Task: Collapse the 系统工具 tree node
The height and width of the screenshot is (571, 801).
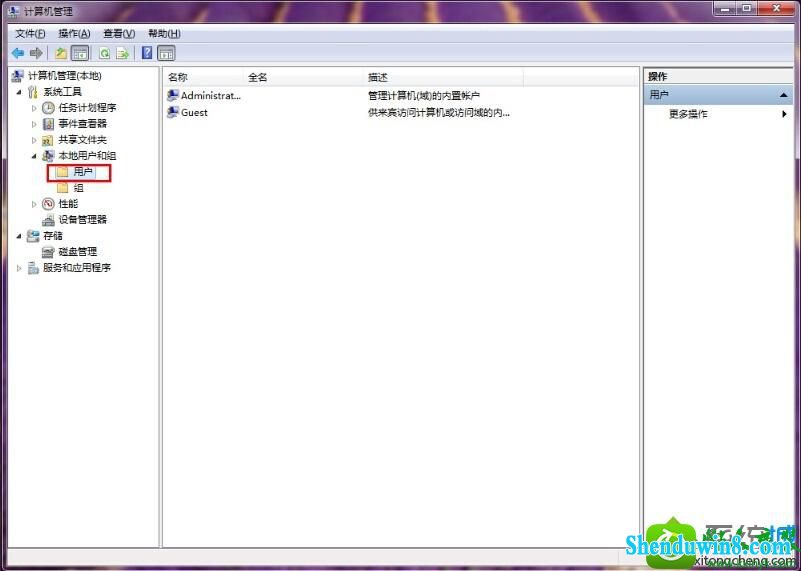Action: click(19, 92)
